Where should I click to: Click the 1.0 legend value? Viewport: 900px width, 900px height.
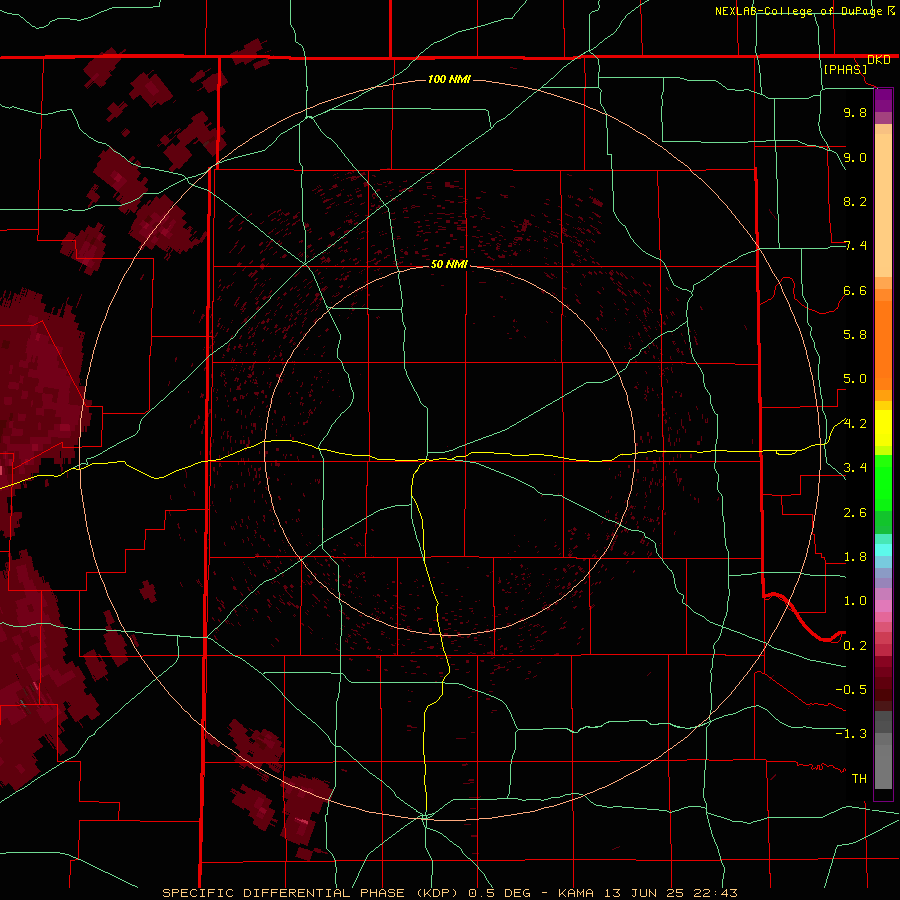(855, 601)
